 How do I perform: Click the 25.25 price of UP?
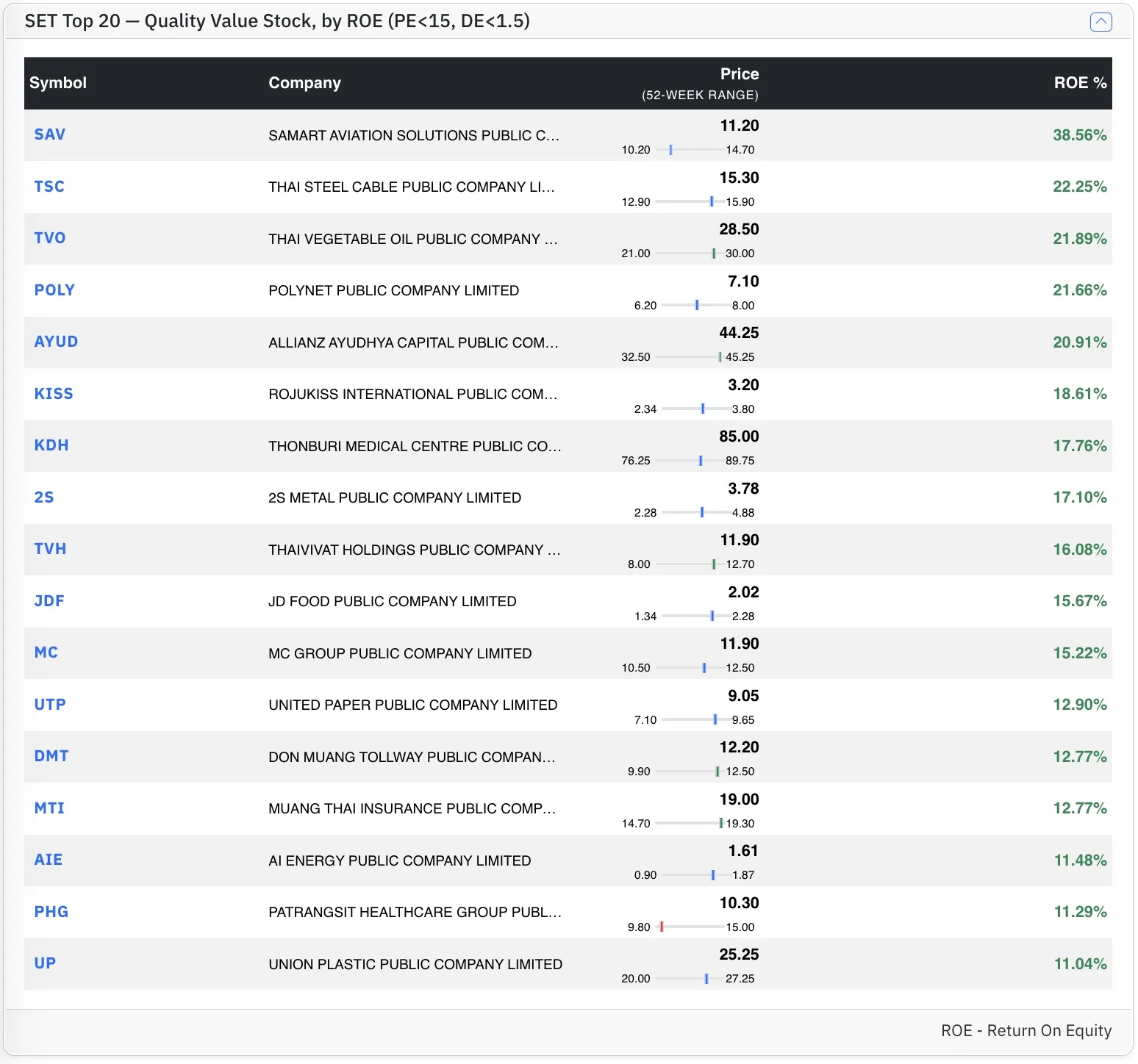739,955
